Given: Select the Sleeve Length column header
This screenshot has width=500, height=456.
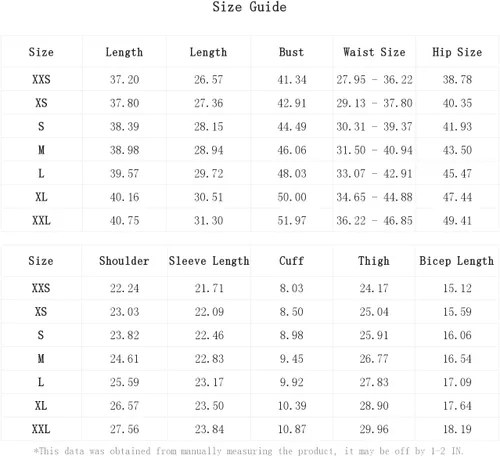Looking at the screenshot, I should coord(209,261).
